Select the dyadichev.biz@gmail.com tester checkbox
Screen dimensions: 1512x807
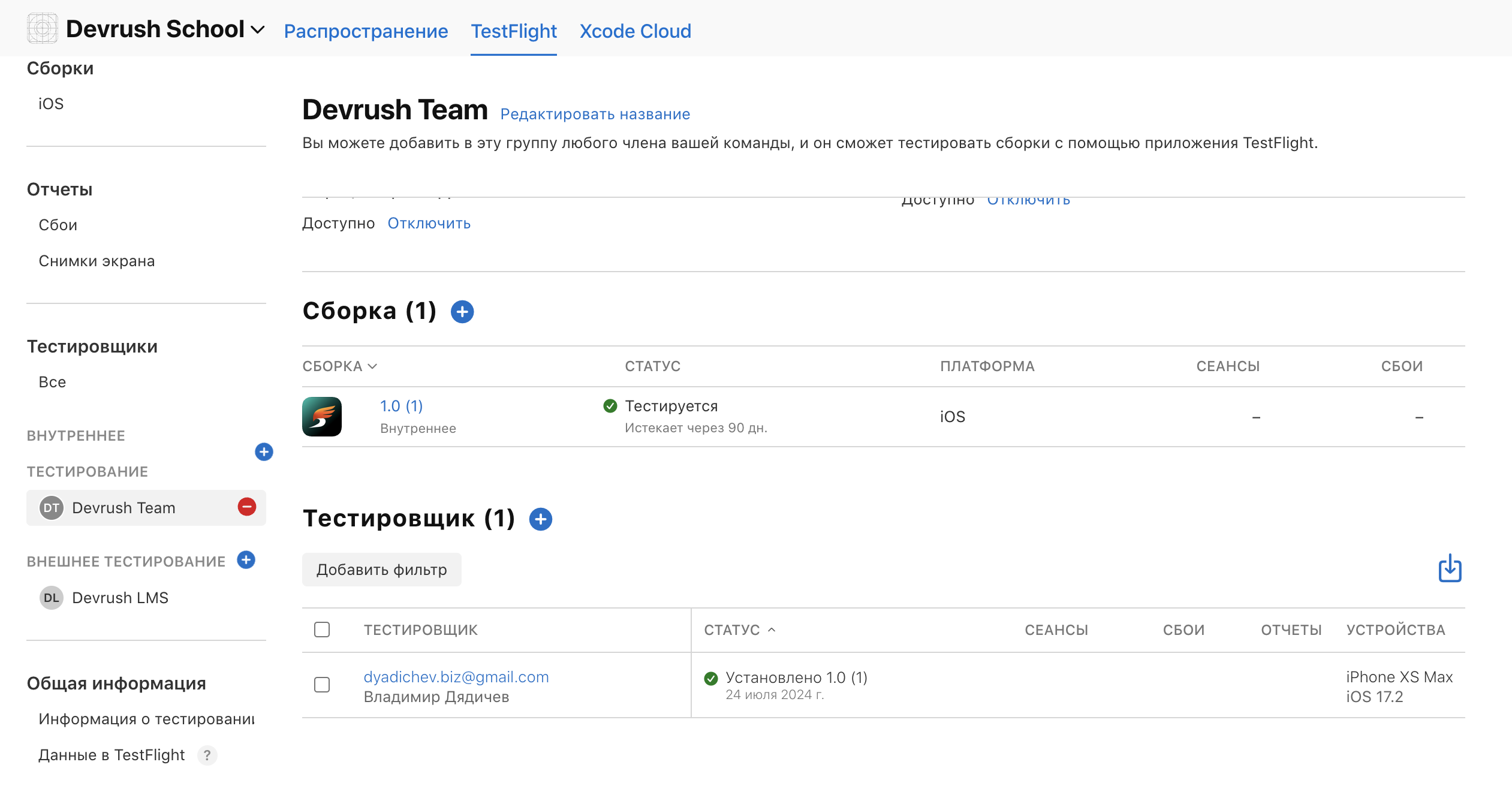point(322,685)
